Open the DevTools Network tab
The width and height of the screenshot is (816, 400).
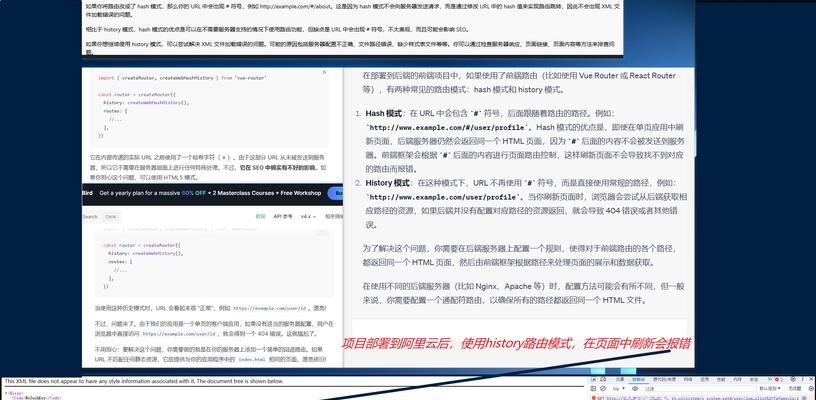pyautogui.click(x=688, y=380)
